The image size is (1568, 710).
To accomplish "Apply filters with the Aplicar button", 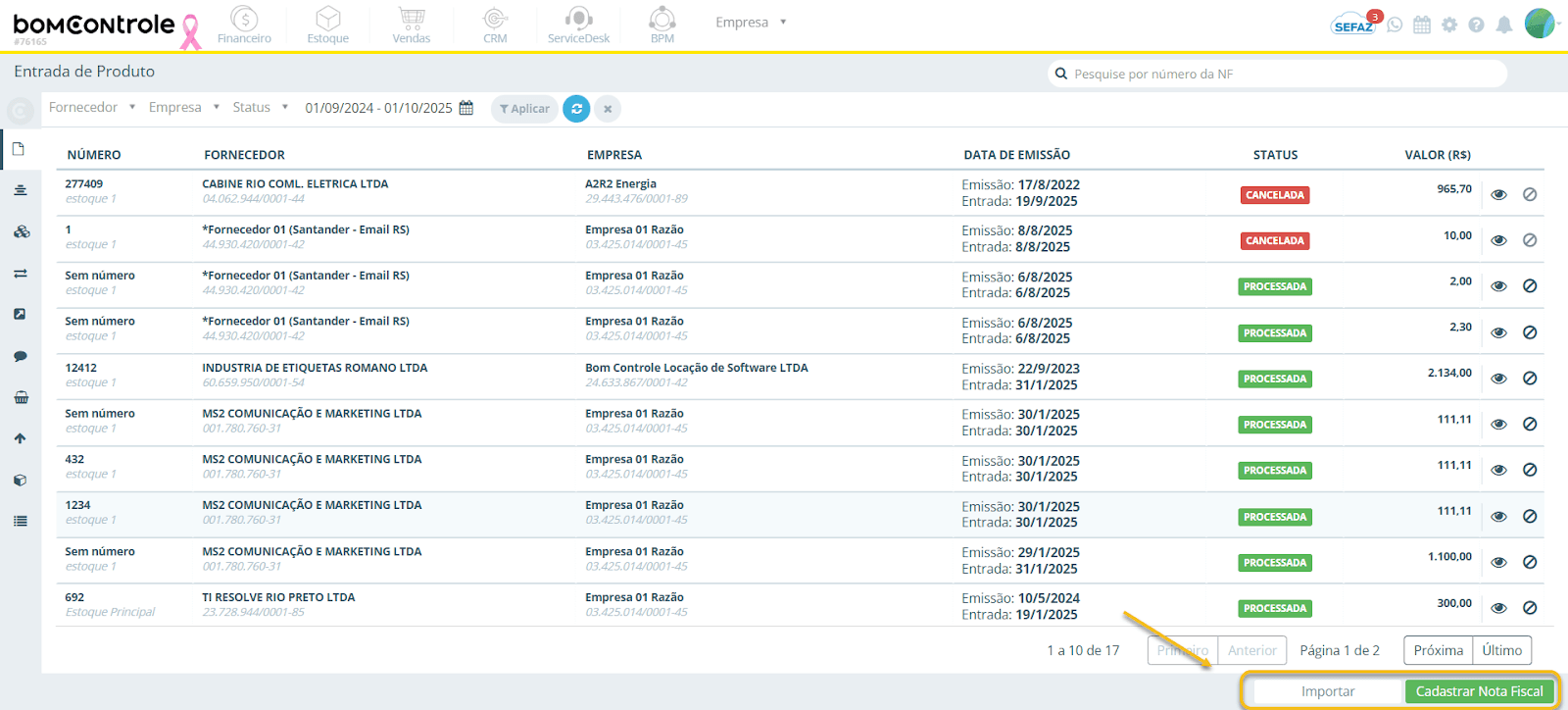I will [524, 109].
